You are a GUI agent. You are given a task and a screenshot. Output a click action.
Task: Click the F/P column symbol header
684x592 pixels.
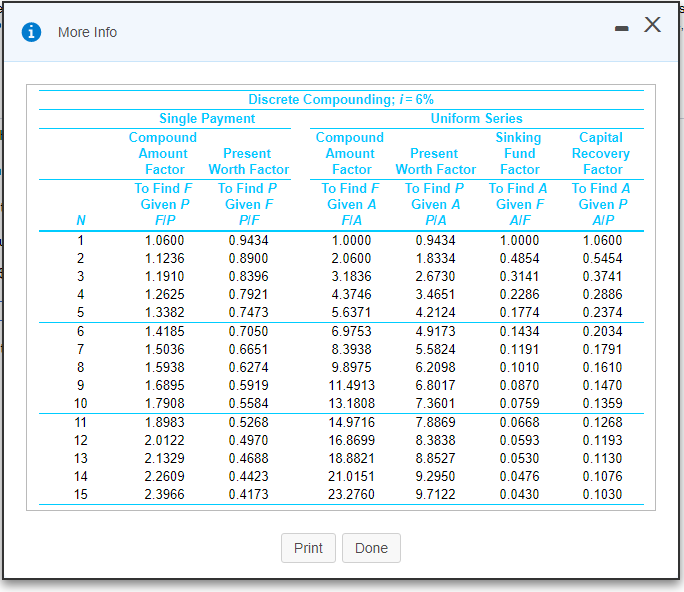[x=165, y=220]
